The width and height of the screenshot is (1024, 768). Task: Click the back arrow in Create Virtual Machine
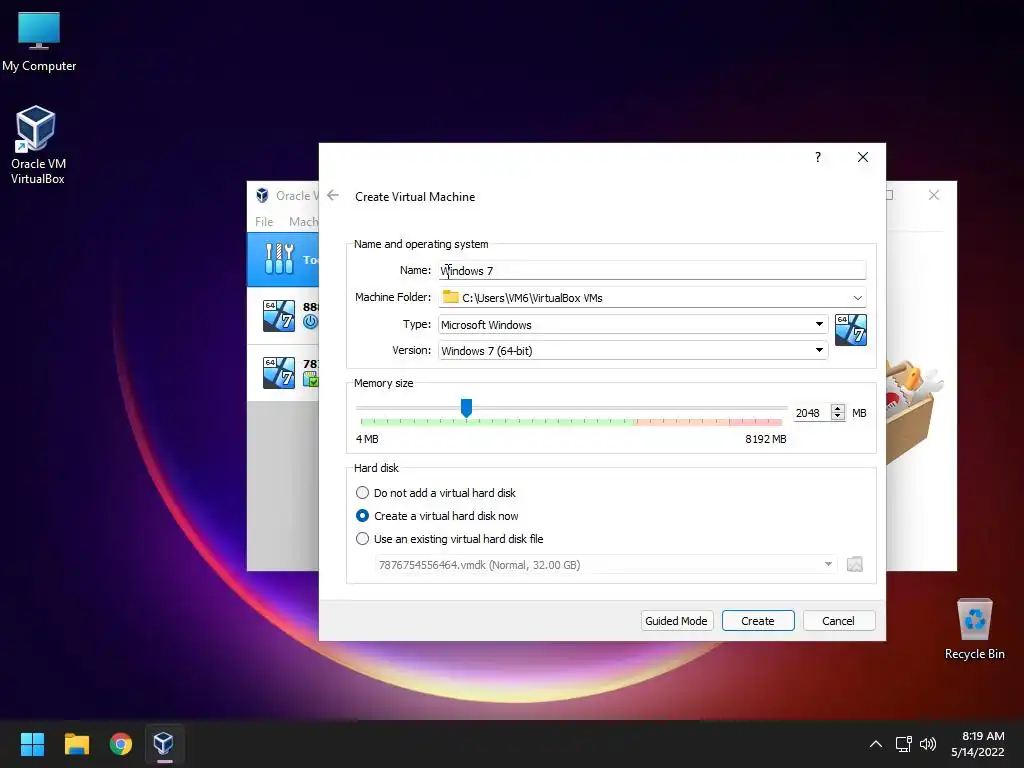pyautogui.click(x=333, y=195)
